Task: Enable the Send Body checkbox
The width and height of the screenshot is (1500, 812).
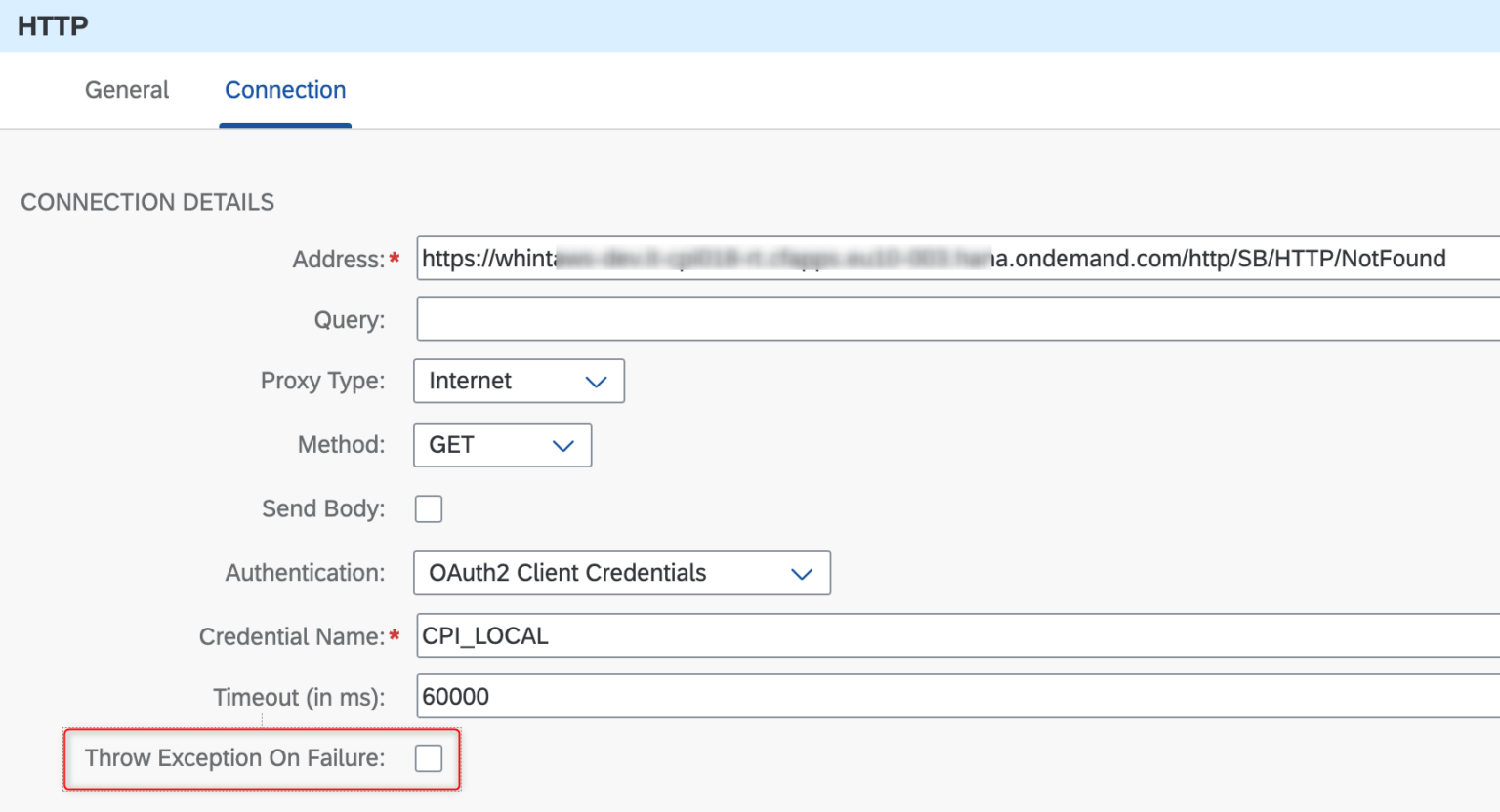Action: pyautogui.click(x=429, y=509)
